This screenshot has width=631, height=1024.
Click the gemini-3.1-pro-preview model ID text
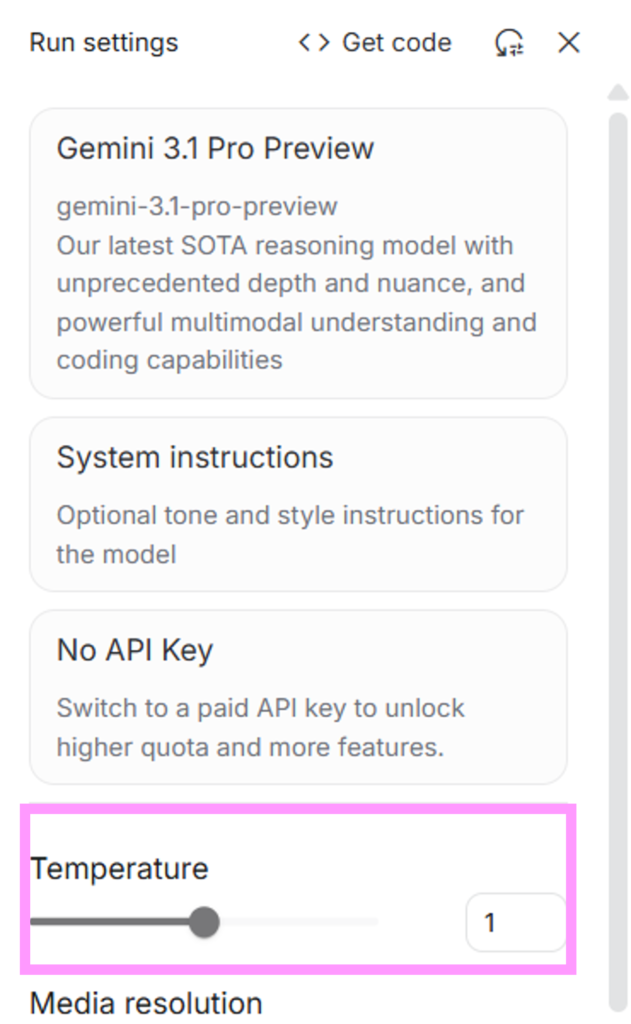(197, 207)
